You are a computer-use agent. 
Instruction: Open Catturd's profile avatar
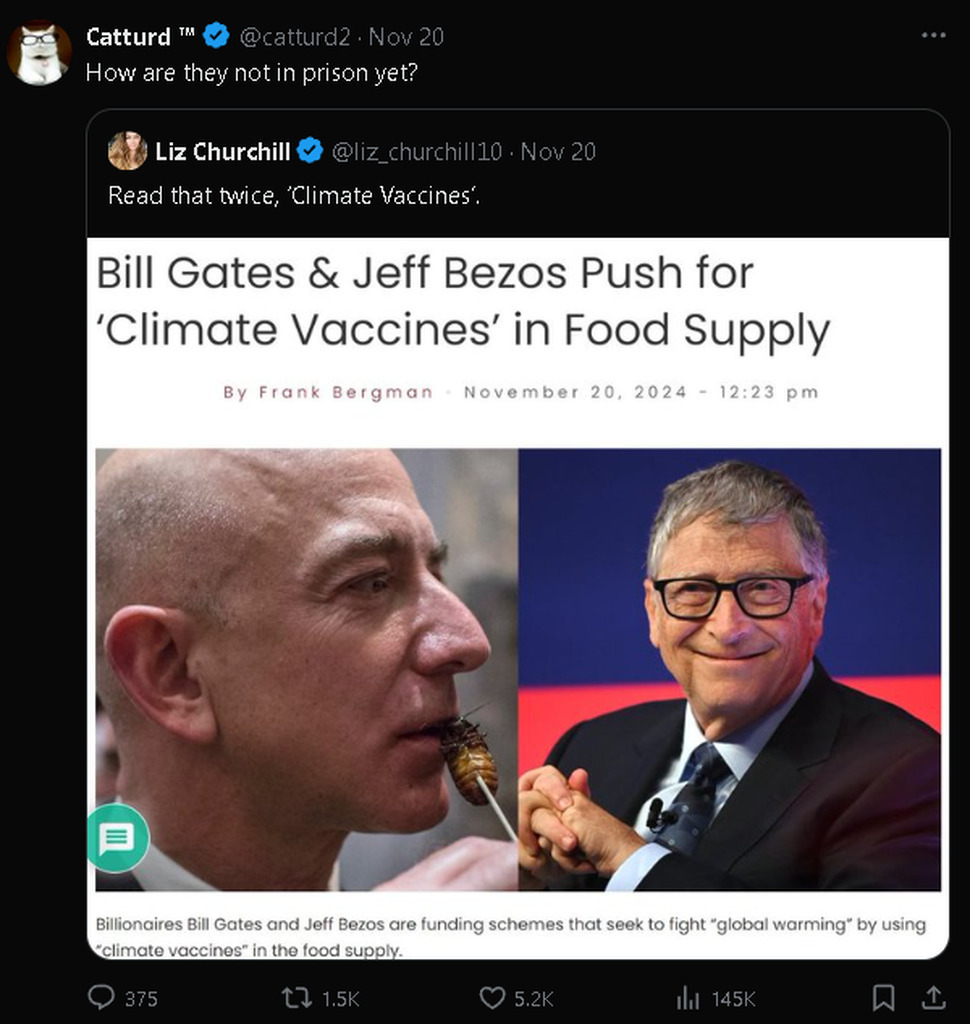[39, 52]
